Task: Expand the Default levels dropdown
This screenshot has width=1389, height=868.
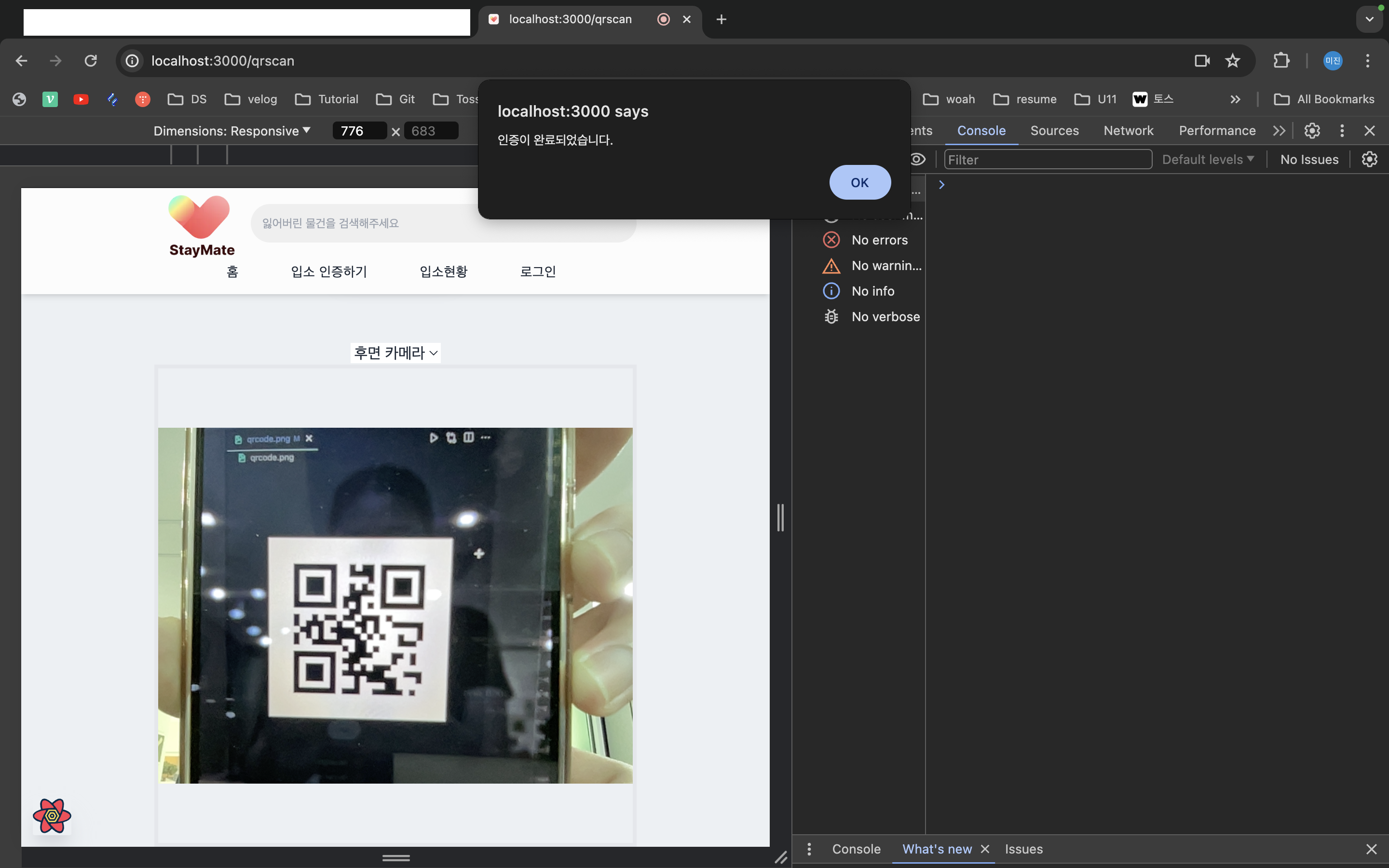Action: point(1208,160)
